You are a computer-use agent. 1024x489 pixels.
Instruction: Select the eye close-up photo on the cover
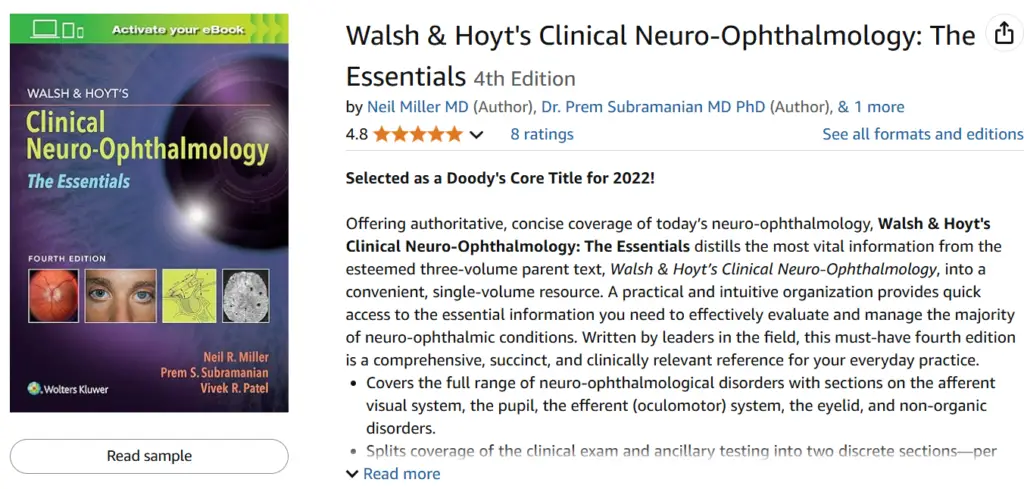pyautogui.click(x=121, y=295)
